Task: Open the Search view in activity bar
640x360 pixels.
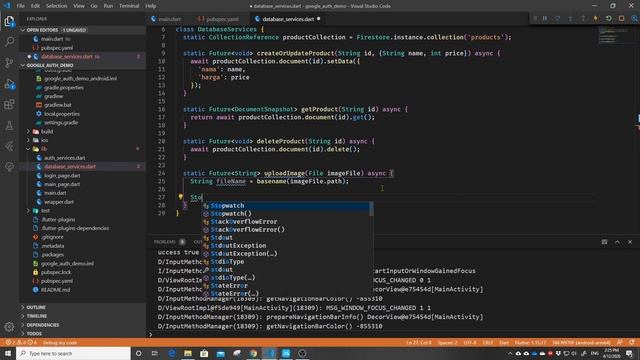Action: (9, 41)
